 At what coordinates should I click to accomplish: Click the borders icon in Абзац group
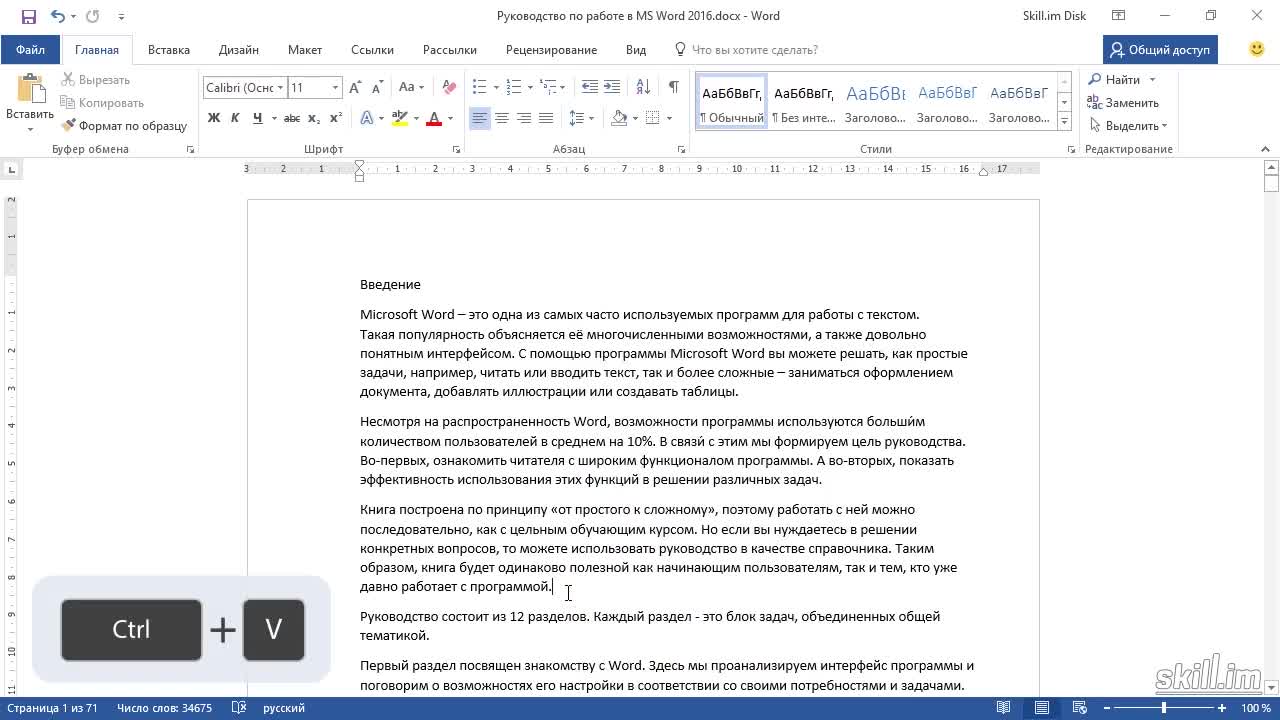pyautogui.click(x=652, y=118)
